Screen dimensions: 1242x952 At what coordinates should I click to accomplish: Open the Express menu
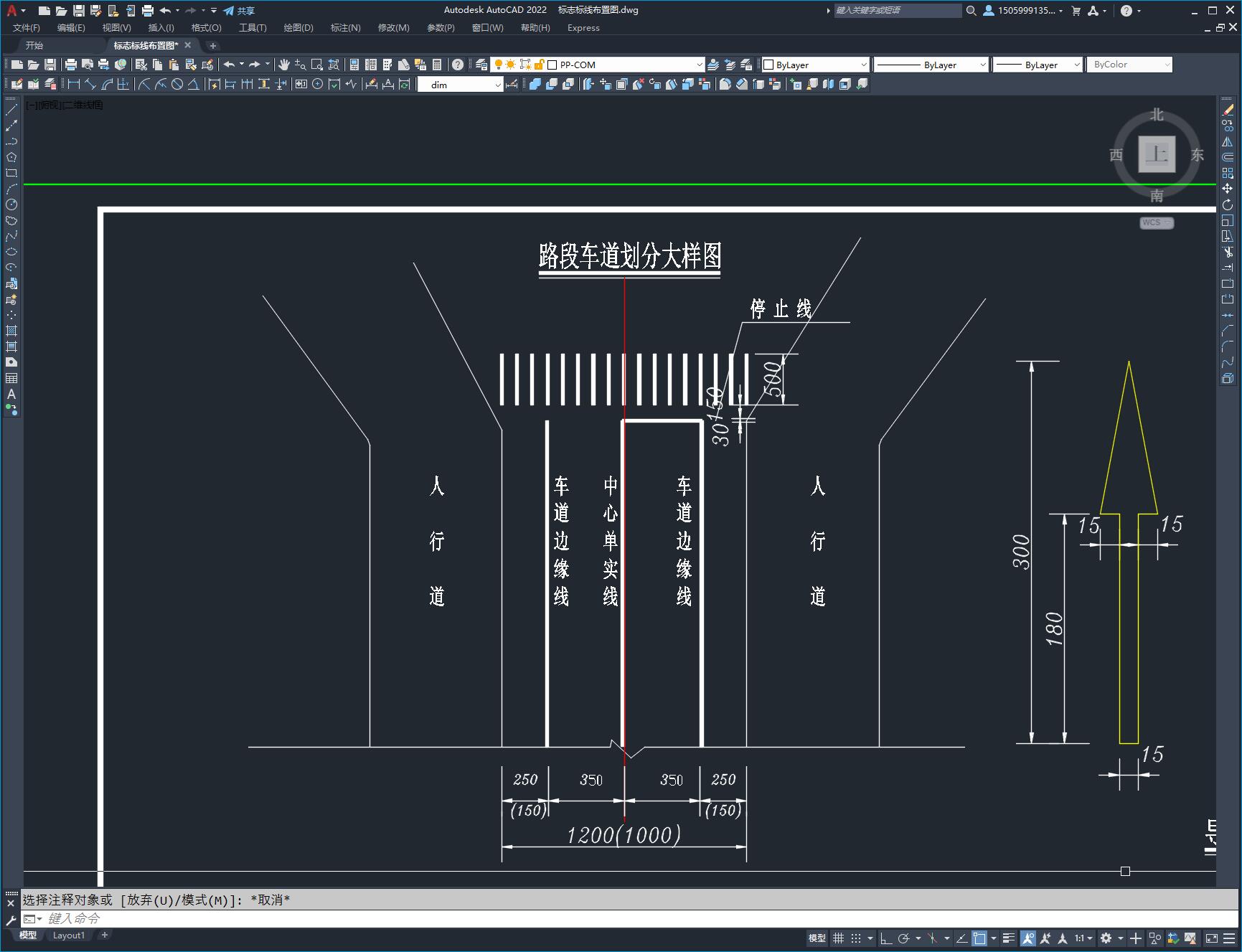click(583, 28)
